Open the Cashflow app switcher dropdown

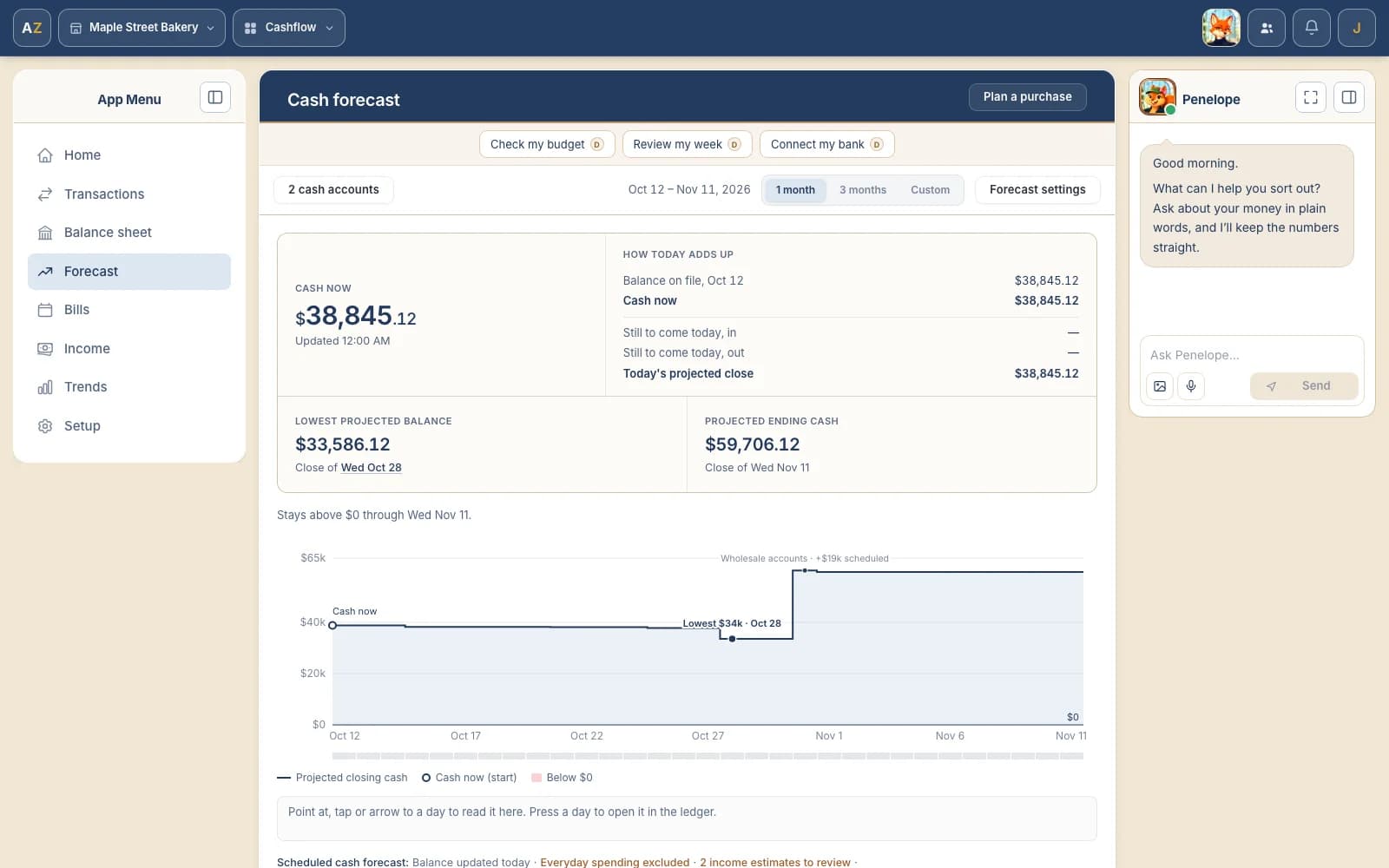(x=289, y=28)
